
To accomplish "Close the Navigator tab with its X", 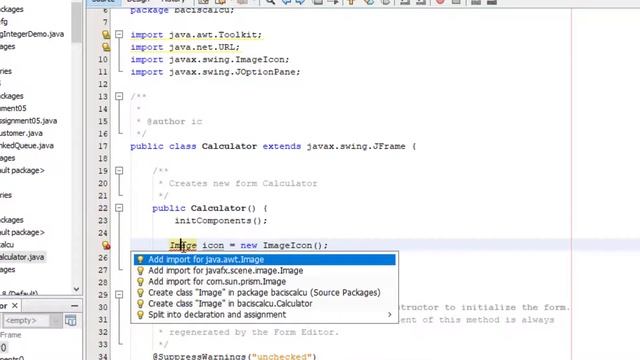I will 15,306.
